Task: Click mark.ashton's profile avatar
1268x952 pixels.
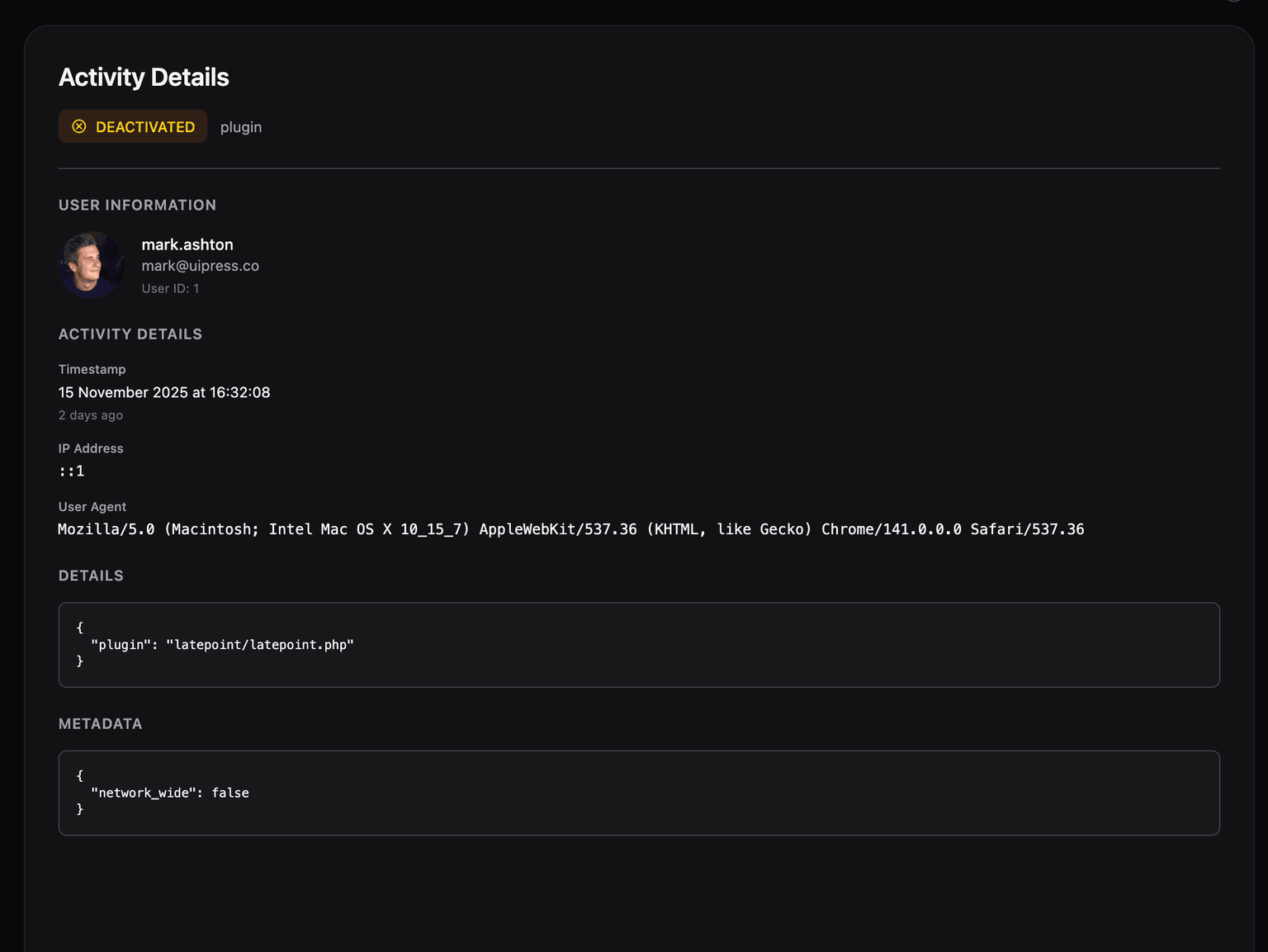Action: tap(92, 265)
